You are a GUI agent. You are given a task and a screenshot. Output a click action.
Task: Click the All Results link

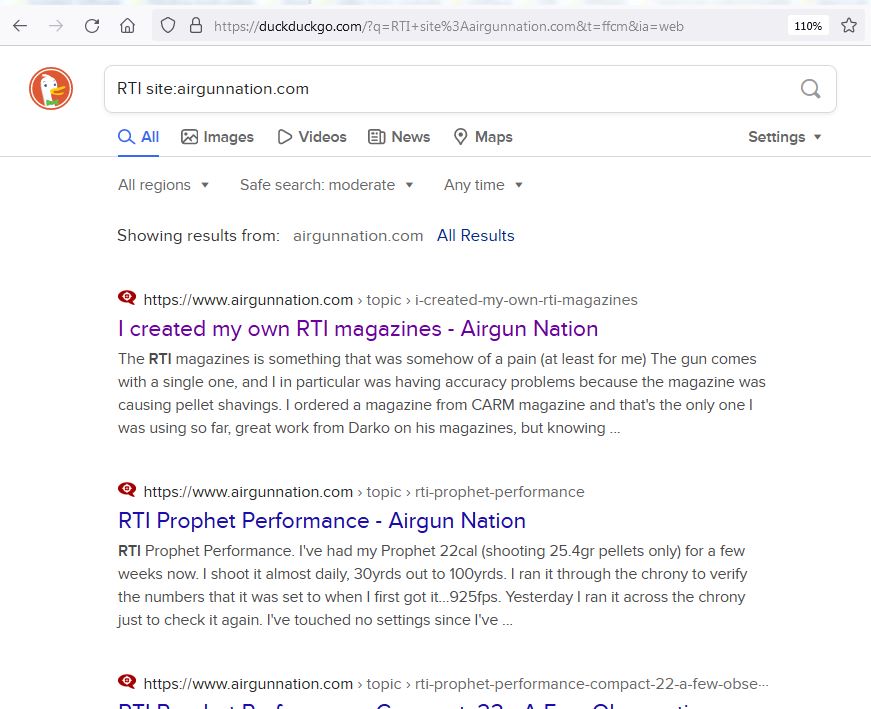click(x=475, y=236)
